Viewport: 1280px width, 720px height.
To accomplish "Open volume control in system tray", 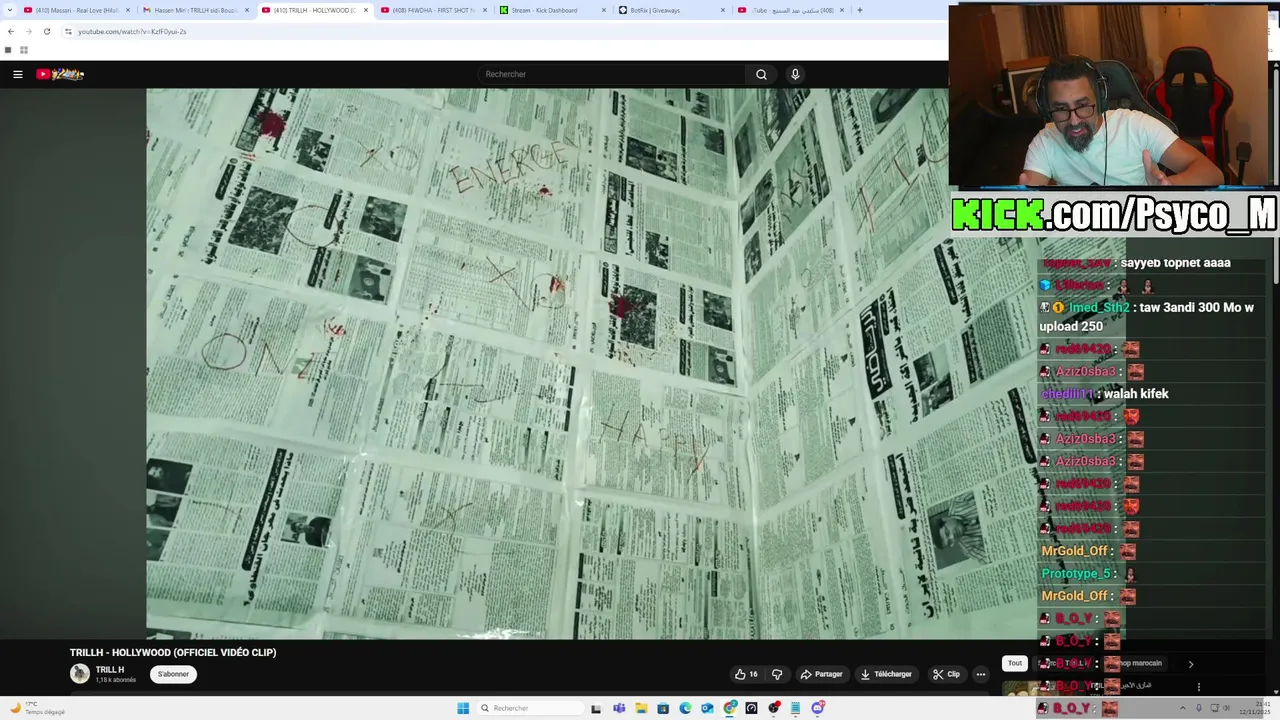I will coord(1226,708).
